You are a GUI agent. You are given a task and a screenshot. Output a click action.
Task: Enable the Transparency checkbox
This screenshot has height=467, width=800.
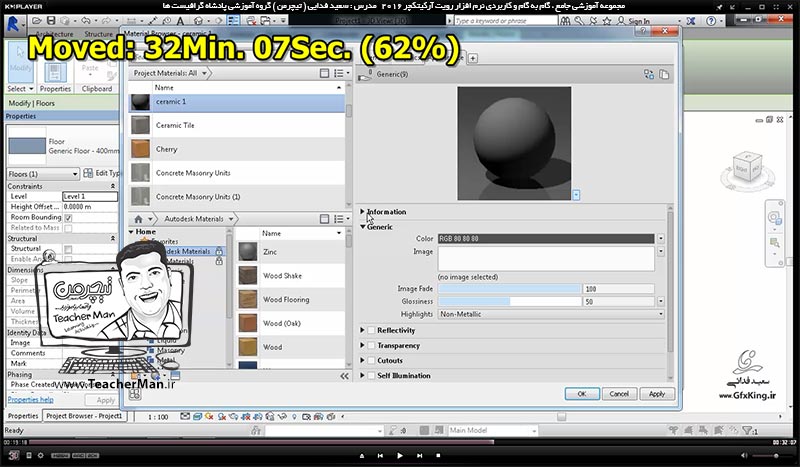pos(371,346)
